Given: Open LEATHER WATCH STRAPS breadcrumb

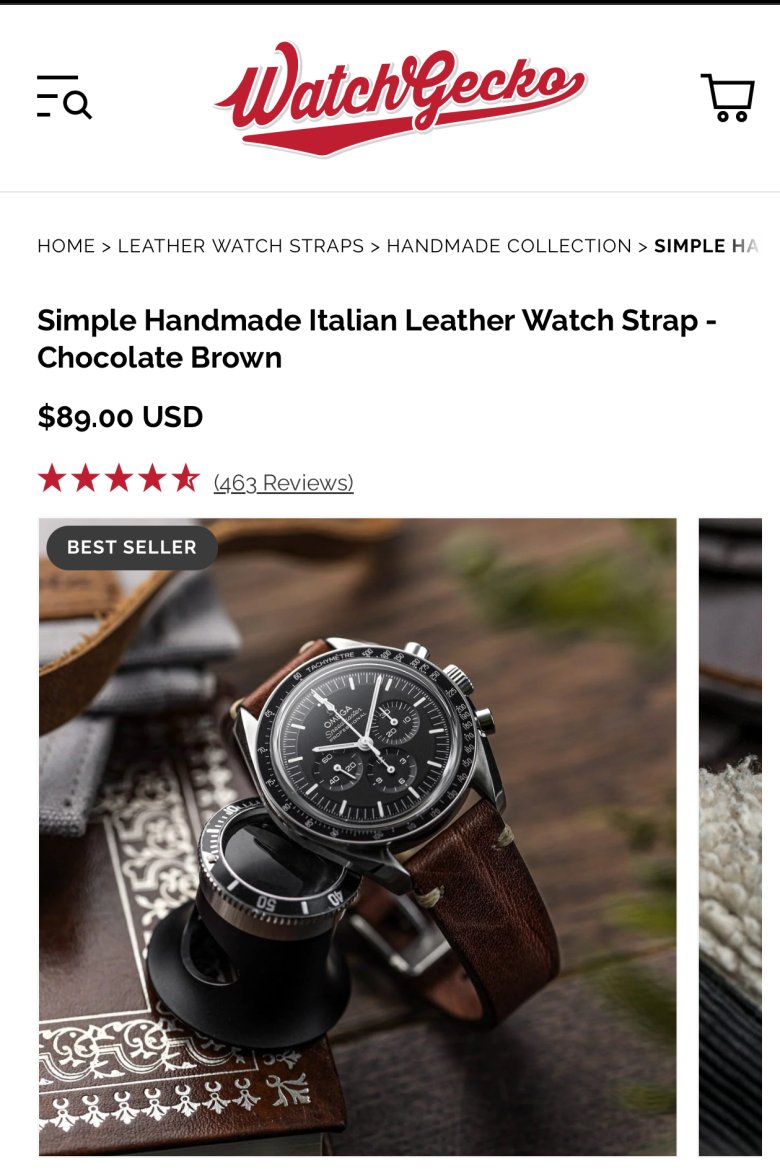Looking at the screenshot, I should click(241, 246).
